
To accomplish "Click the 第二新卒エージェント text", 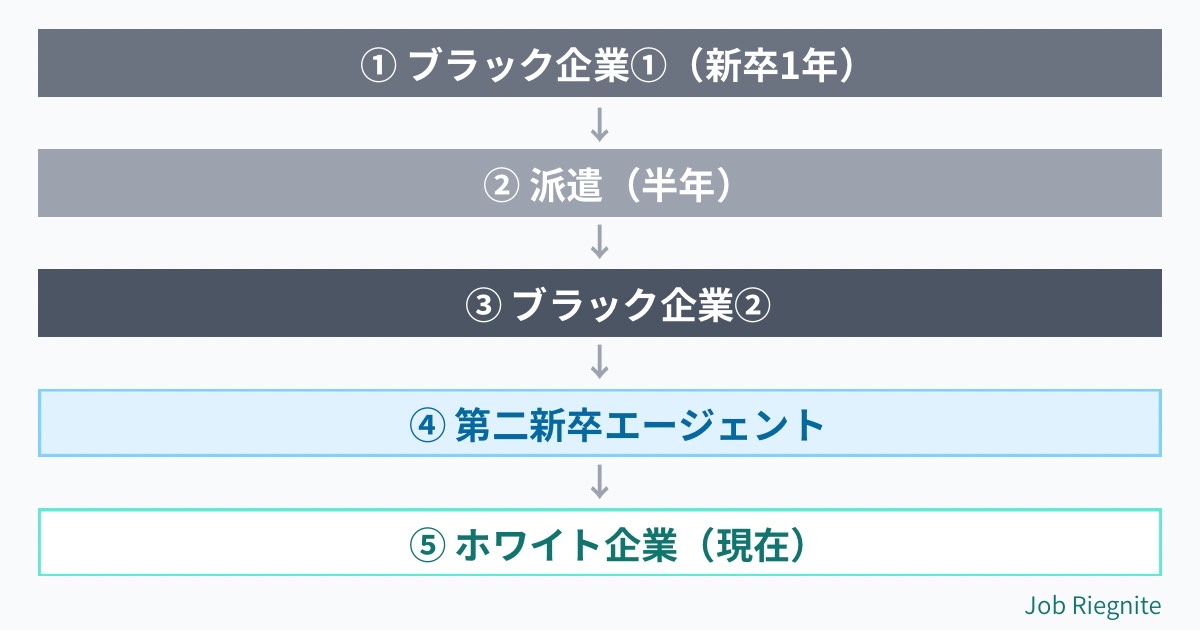I will (x=640, y=426).
